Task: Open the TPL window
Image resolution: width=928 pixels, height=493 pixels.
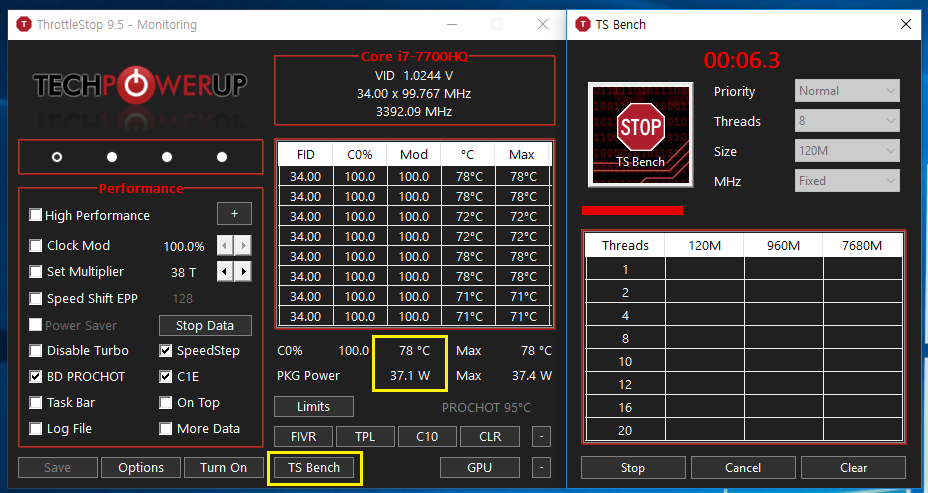Action: [x=365, y=437]
